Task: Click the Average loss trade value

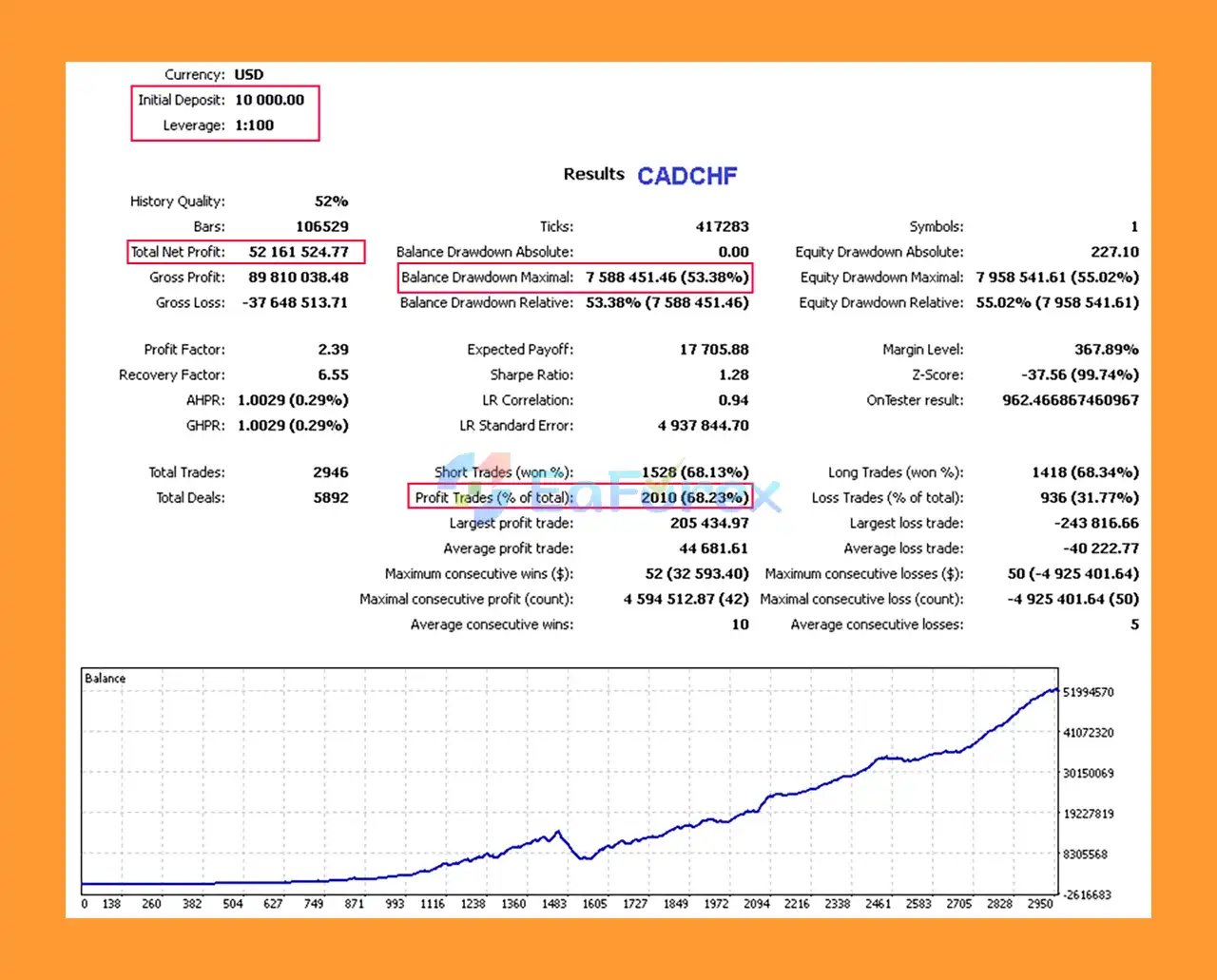Action: coord(1100,548)
